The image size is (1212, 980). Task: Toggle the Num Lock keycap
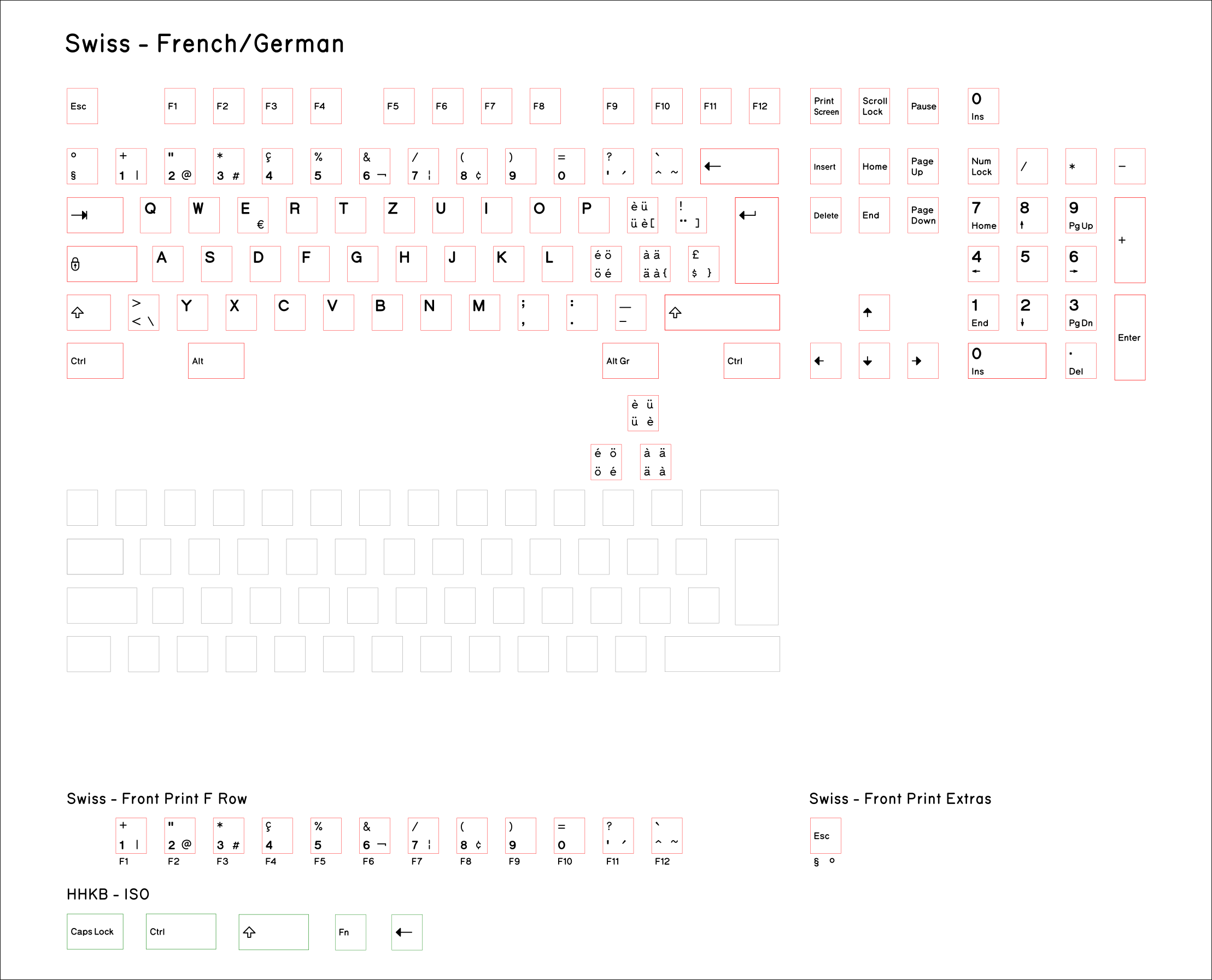tap(983, 166)
